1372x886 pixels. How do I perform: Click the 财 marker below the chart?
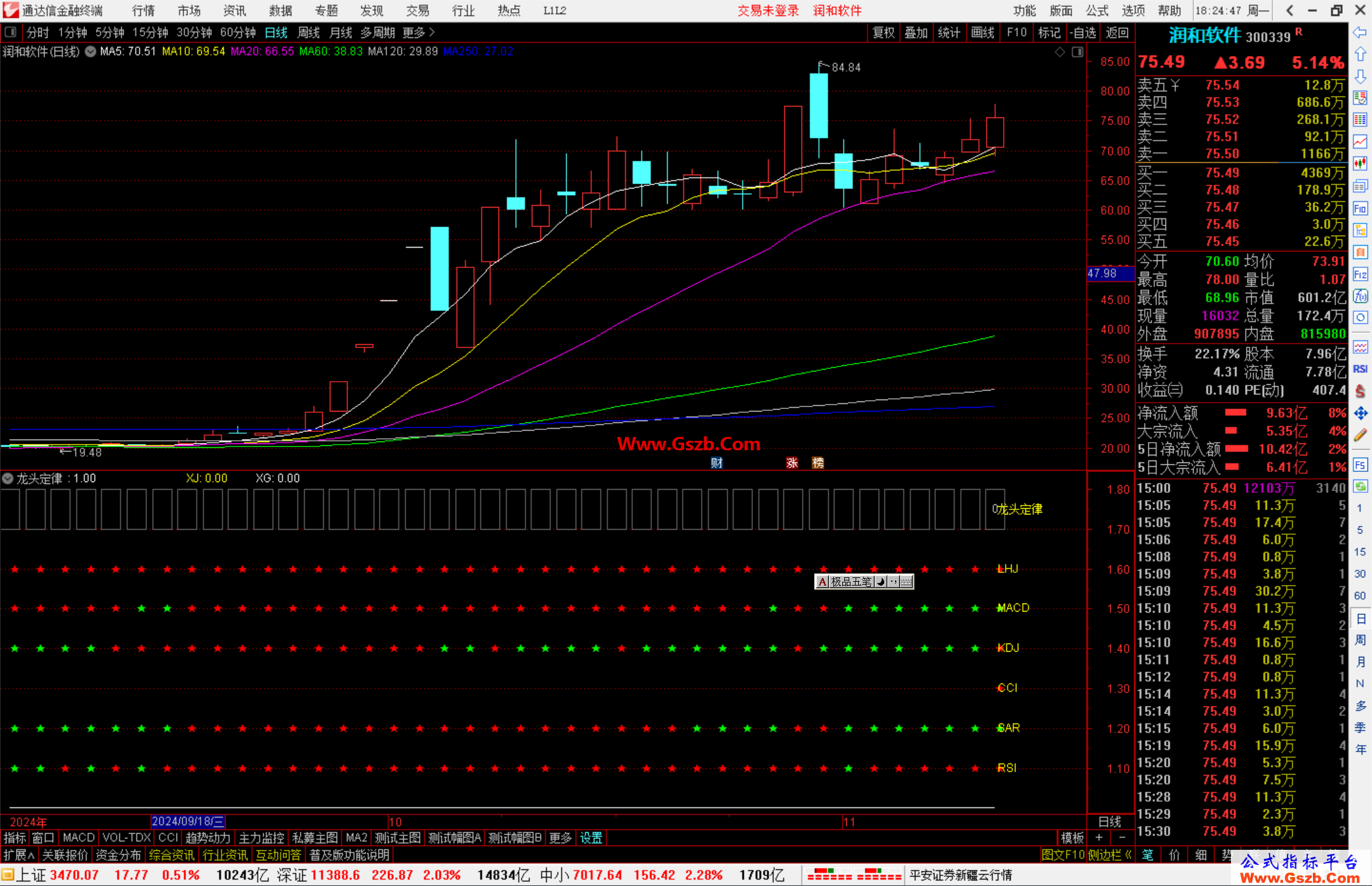(x=716, y=463)
